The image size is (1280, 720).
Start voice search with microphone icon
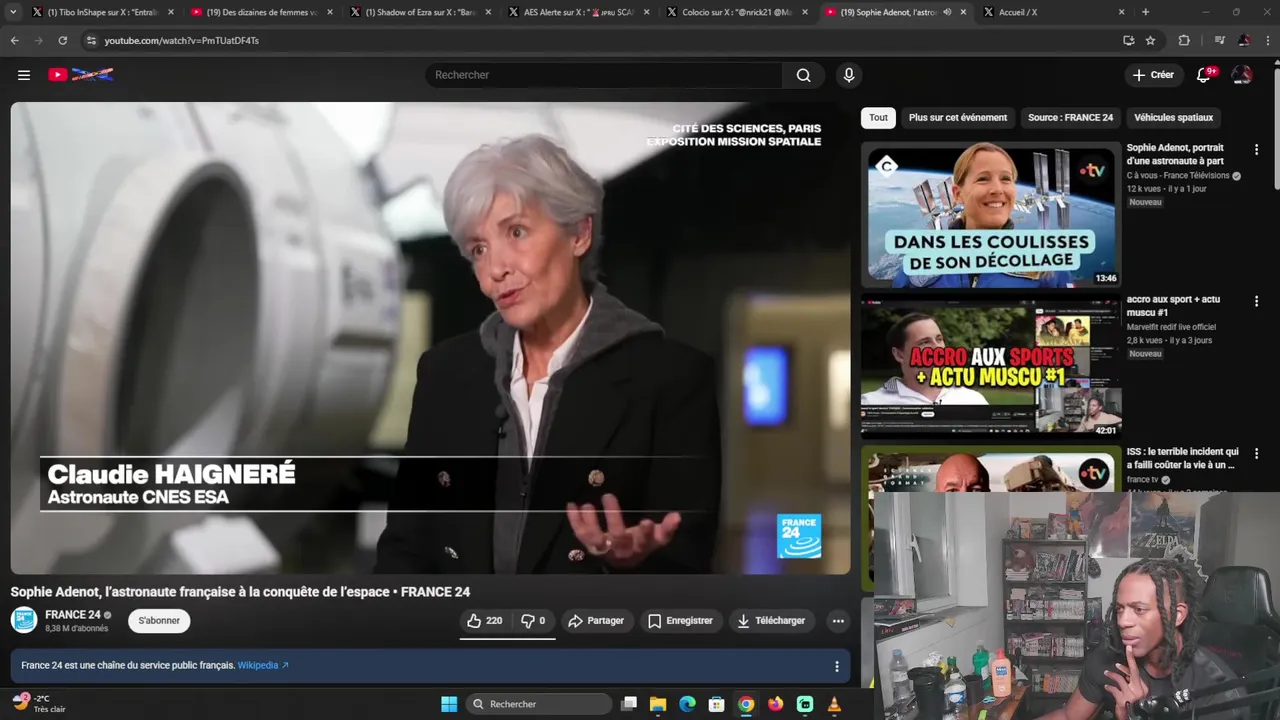(x=849, y=75)
